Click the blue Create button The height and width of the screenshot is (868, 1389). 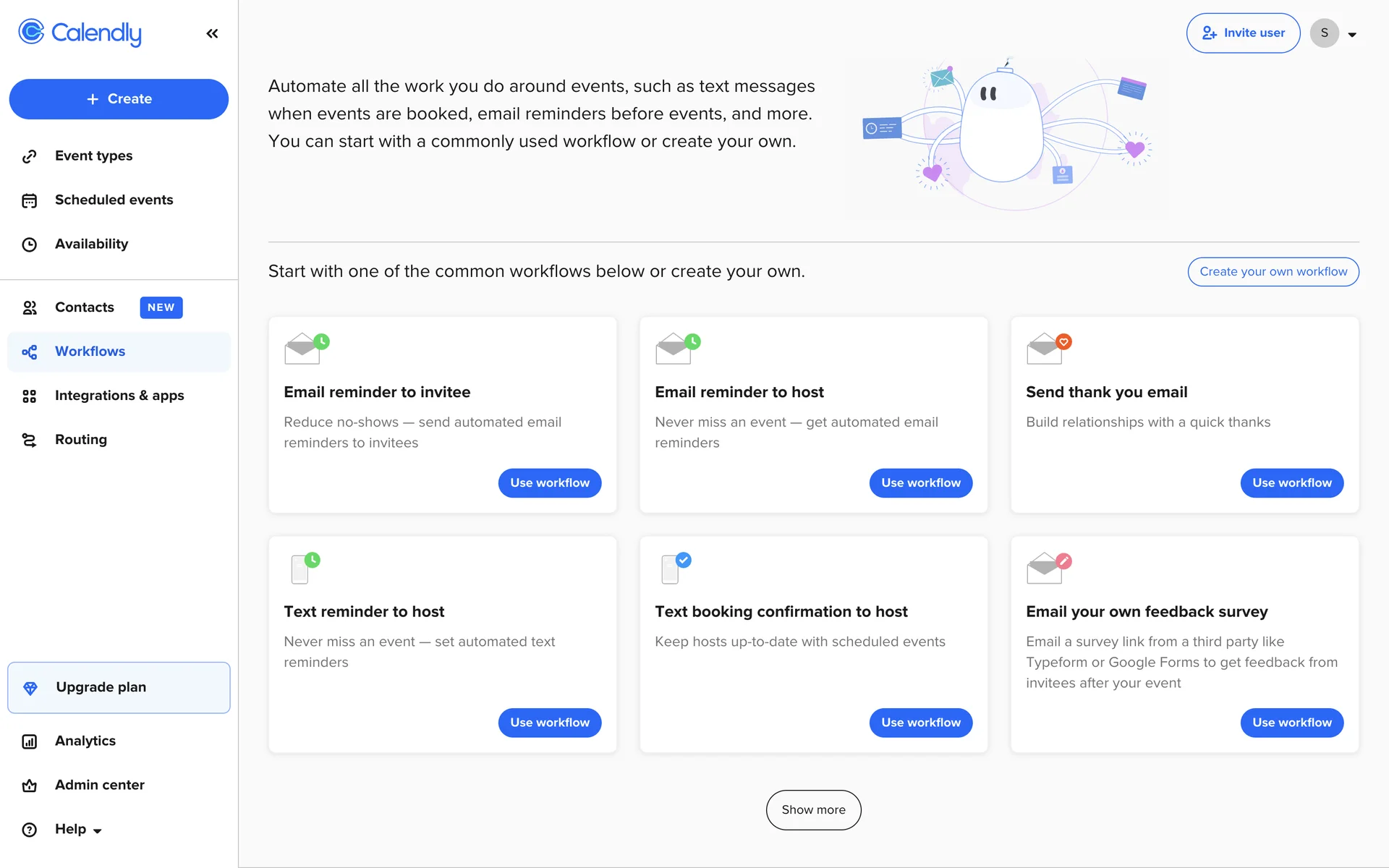pos(119,99)
